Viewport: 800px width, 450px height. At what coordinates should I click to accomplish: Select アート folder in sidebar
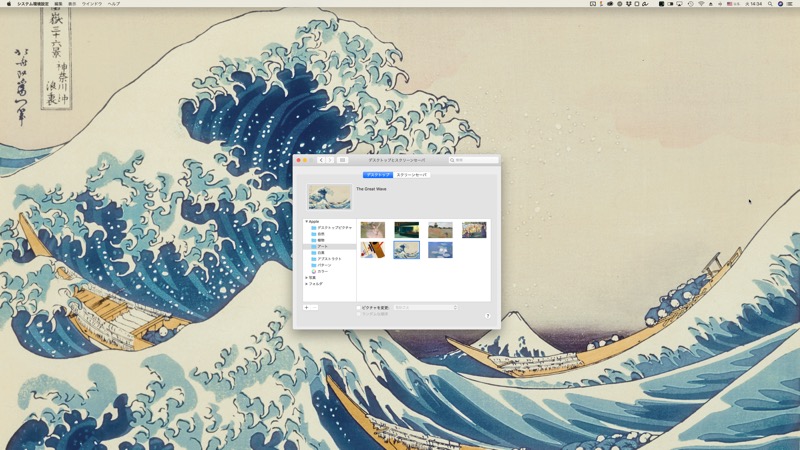[x=329, y=246]
